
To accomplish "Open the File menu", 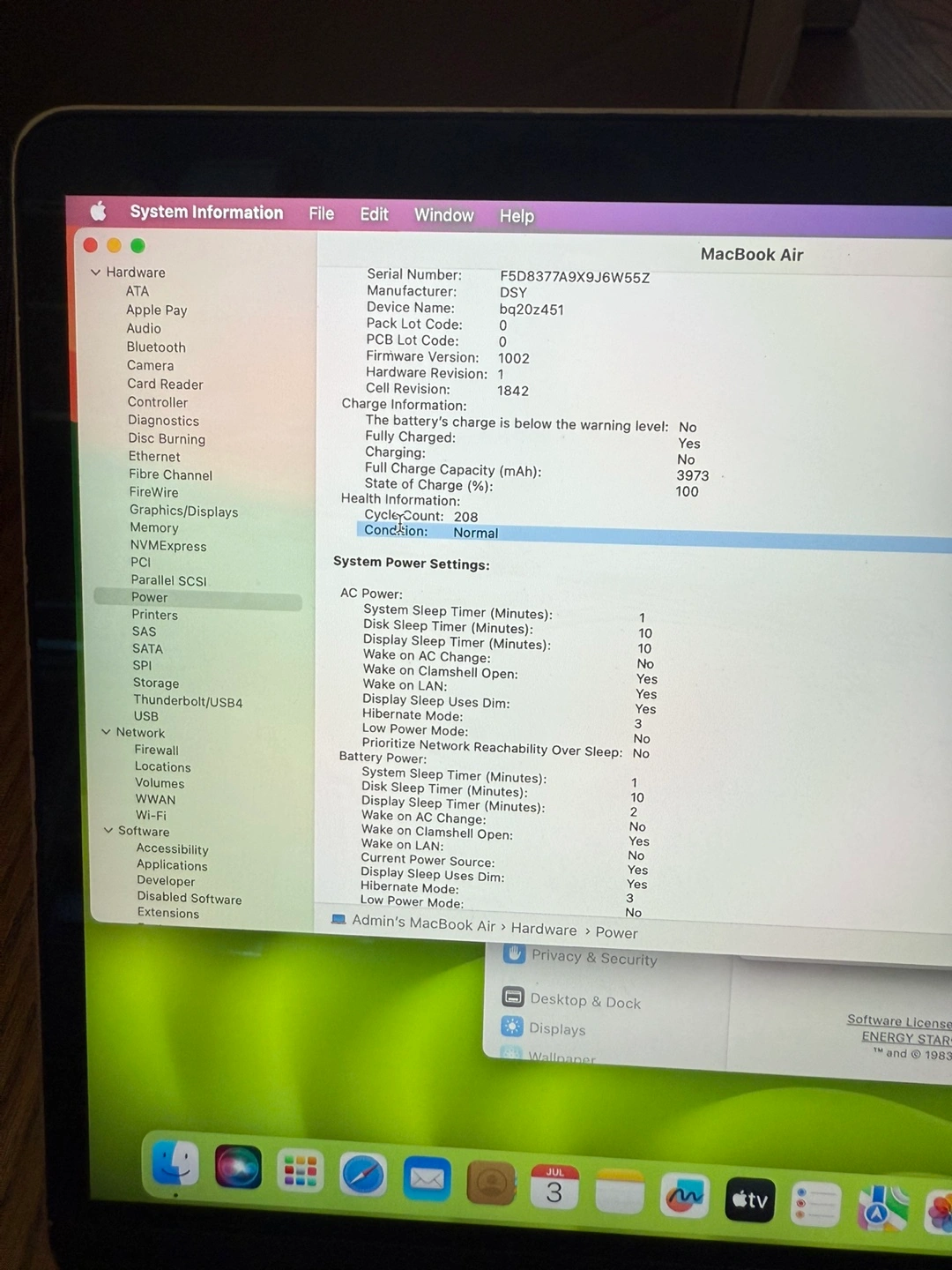I will coord(322,213).
